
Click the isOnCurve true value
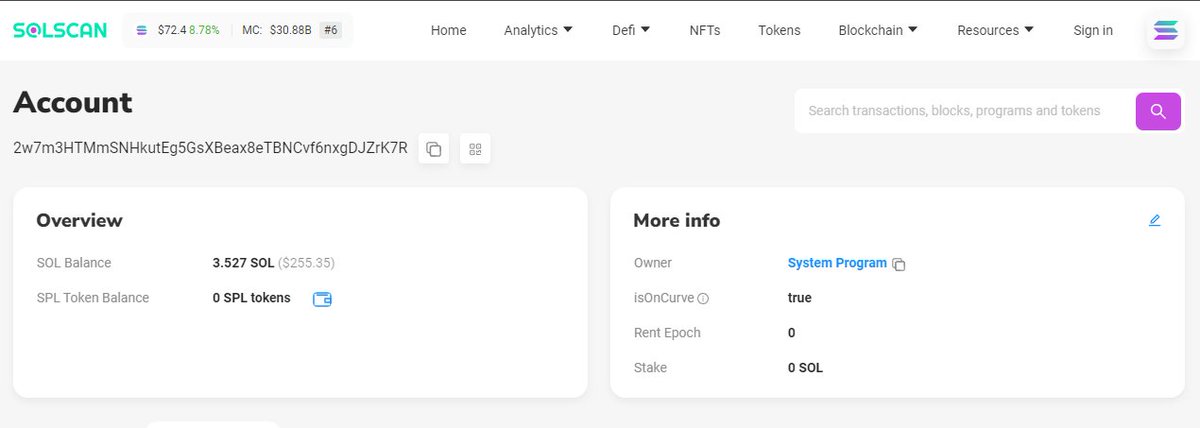tap(800, 298)
